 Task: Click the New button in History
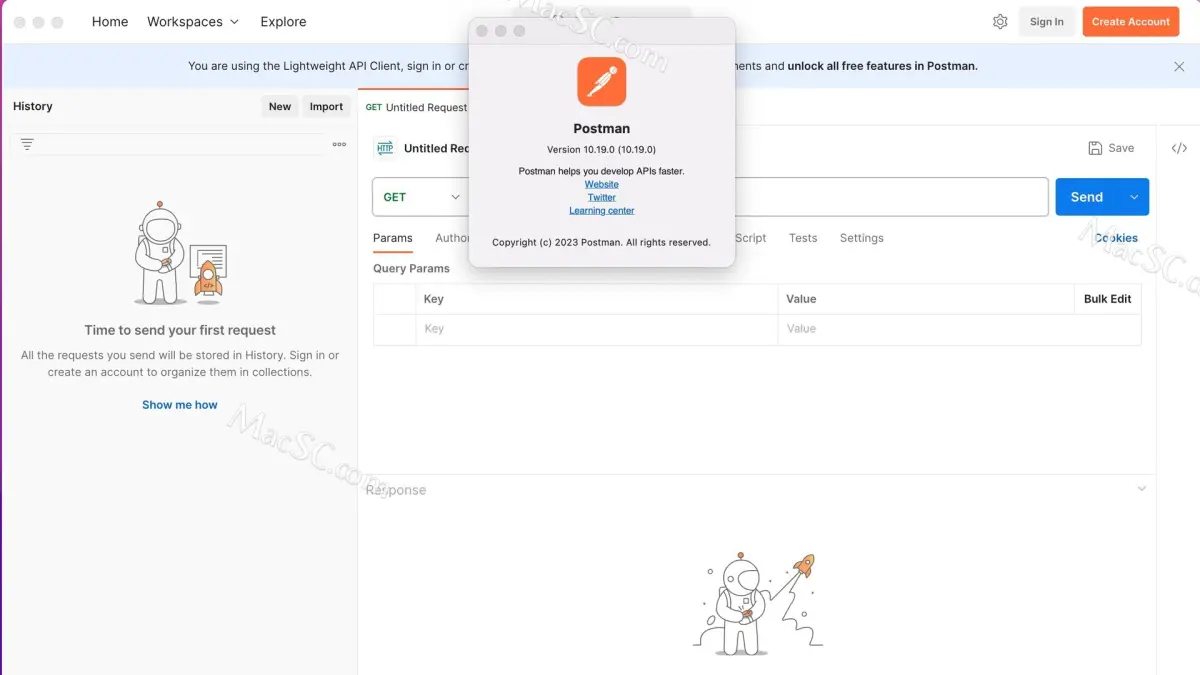pyautogui.click(x=280, y=107)
